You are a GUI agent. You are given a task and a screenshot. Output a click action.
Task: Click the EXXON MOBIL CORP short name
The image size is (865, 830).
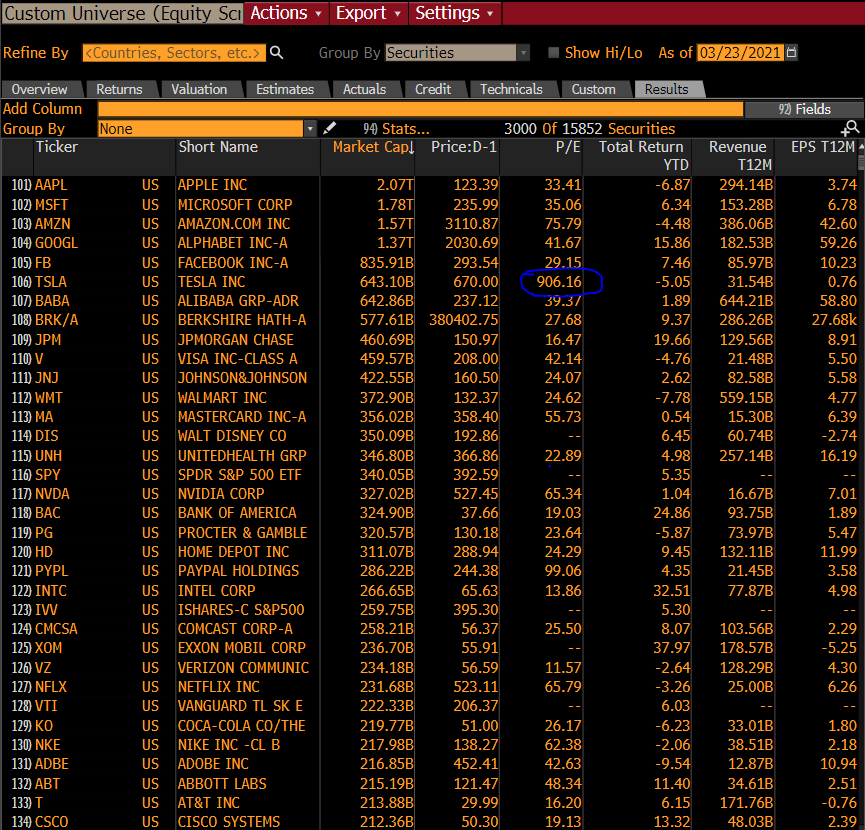click(242, 648)
